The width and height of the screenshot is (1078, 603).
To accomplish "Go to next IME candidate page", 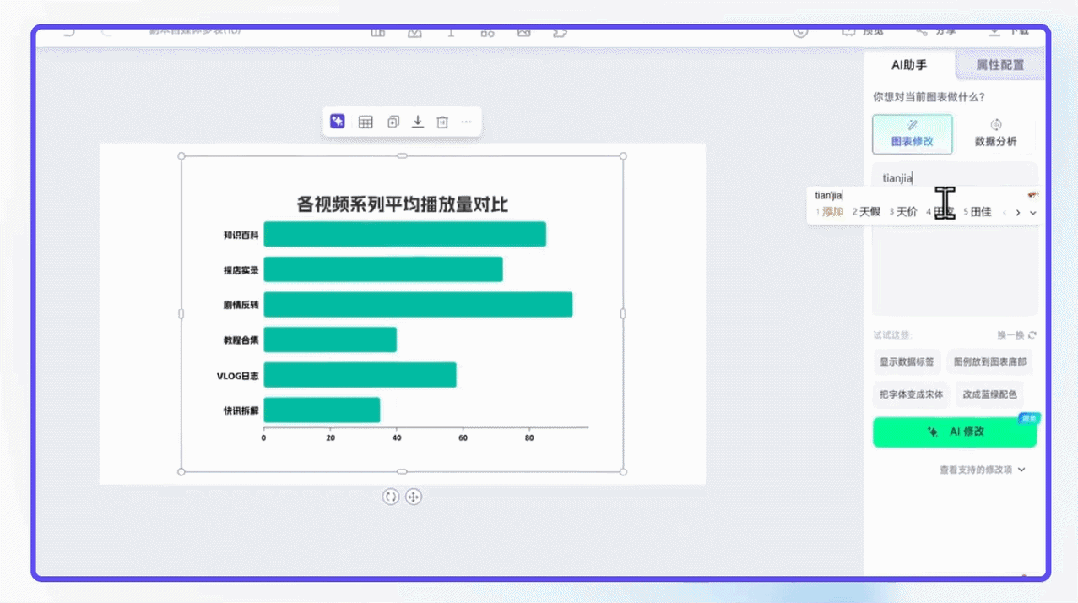I will coord(1018,212).
